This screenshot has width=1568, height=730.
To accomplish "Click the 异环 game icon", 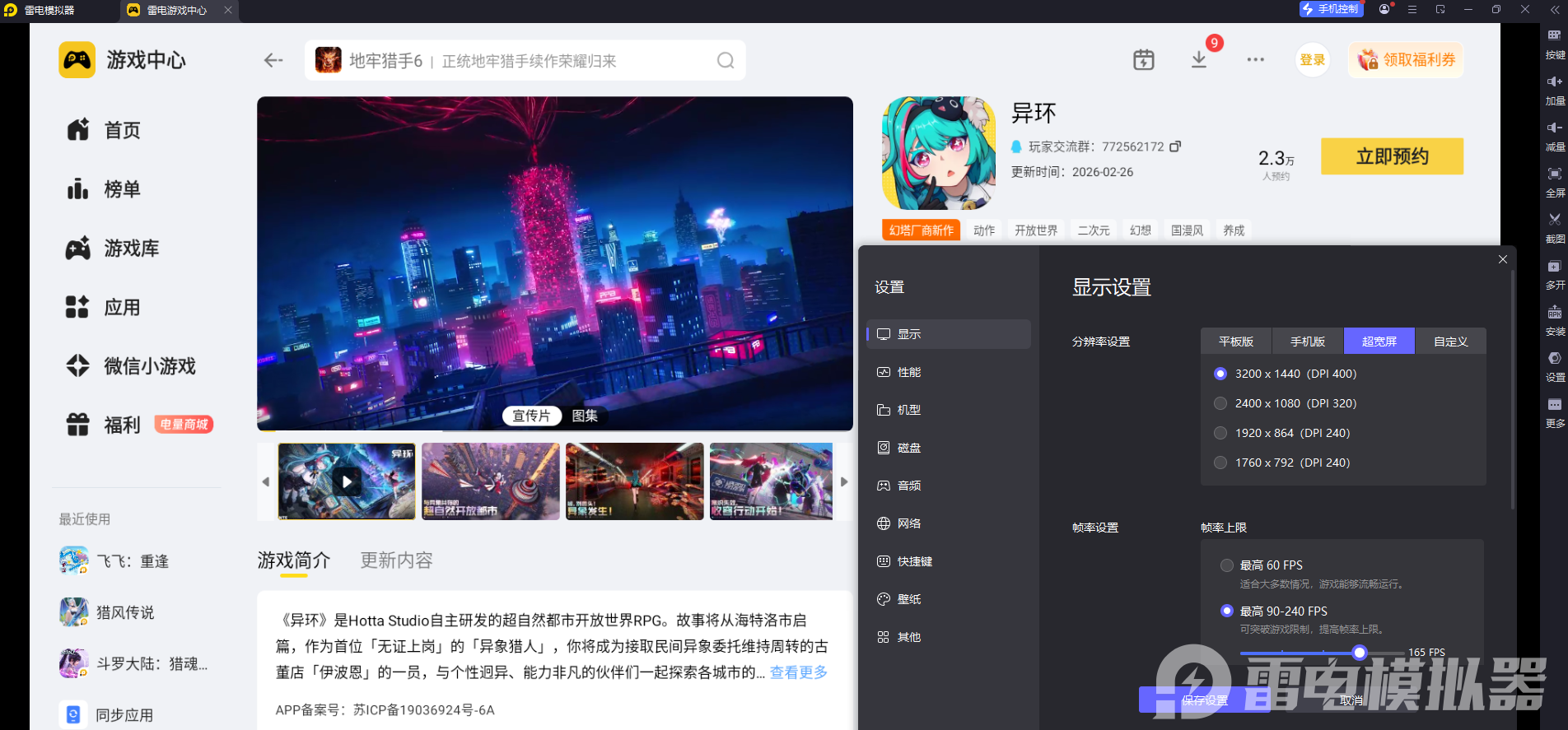I will pos(939,153).
